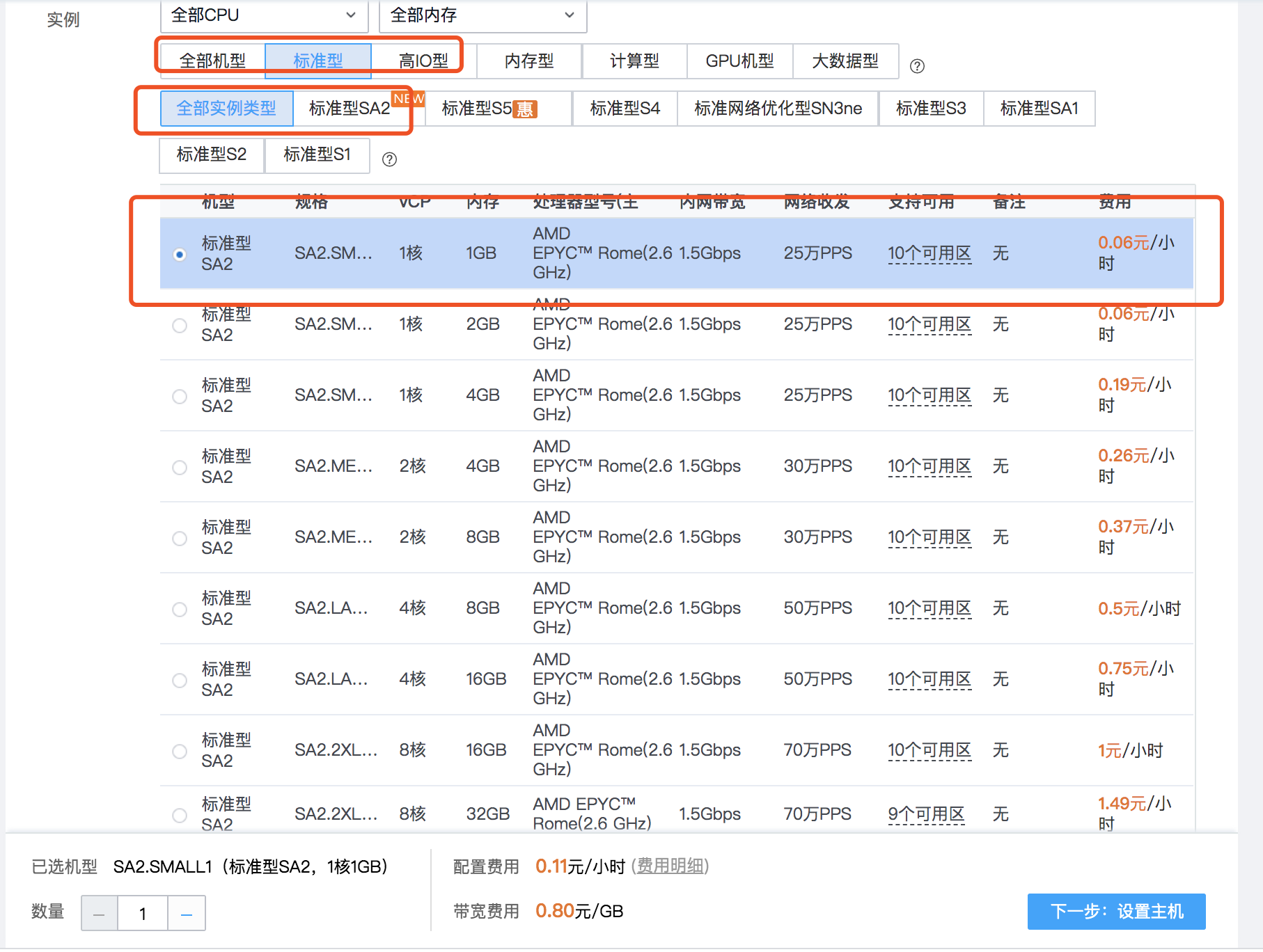Filter by 标准型S4 instance type

[x=625, y=109]
